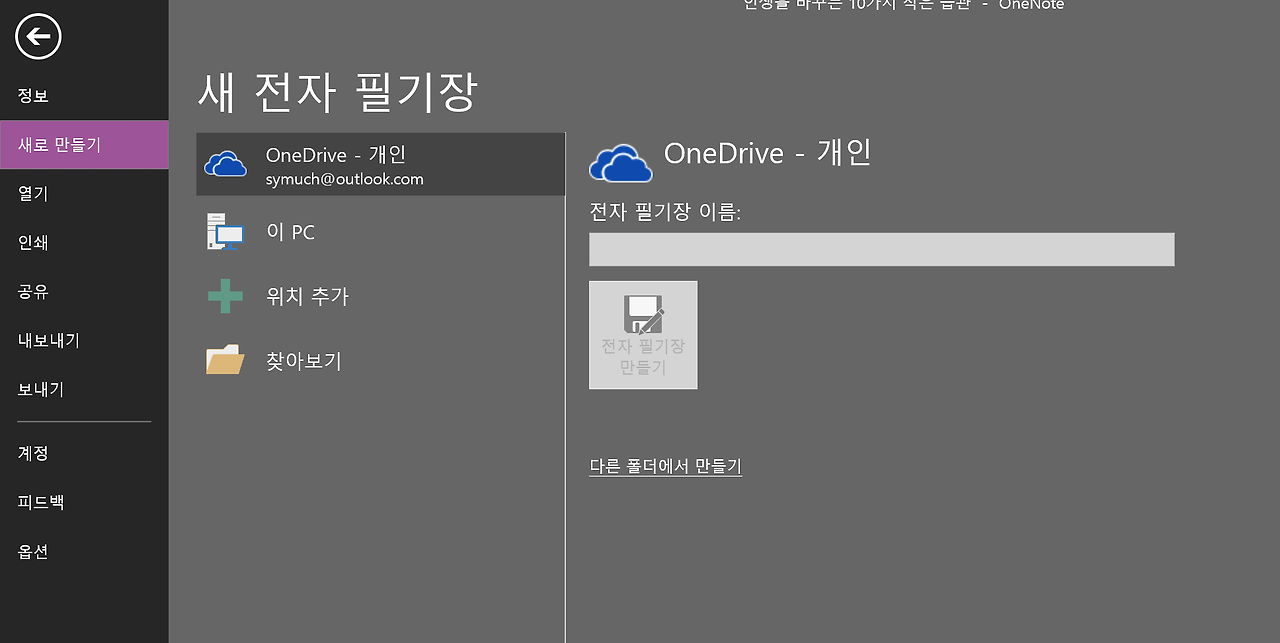Click the 찾아보기 folder icon
Image resolution: width=1280 pixels, height=643 pixels.
click(x=225, y=360)
